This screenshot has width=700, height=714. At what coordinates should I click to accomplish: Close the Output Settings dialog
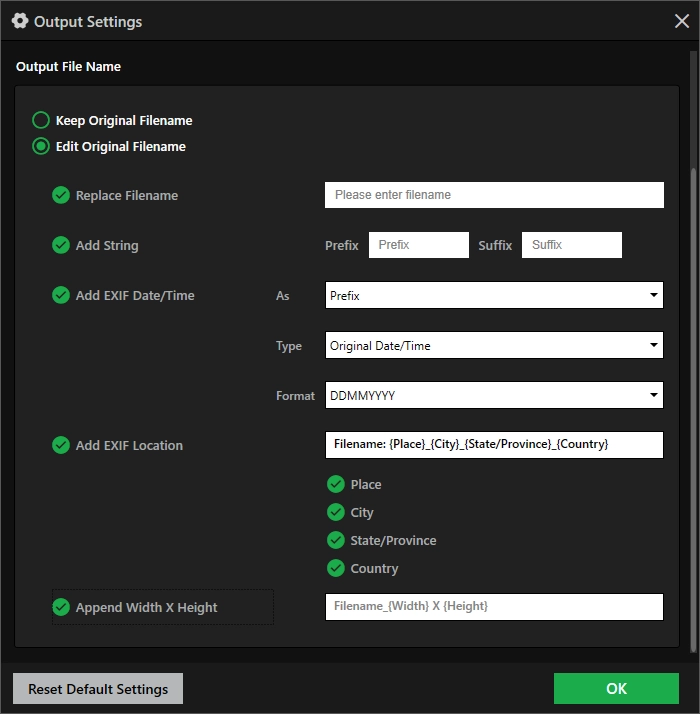pyautogui.click(x=682, y=20)
